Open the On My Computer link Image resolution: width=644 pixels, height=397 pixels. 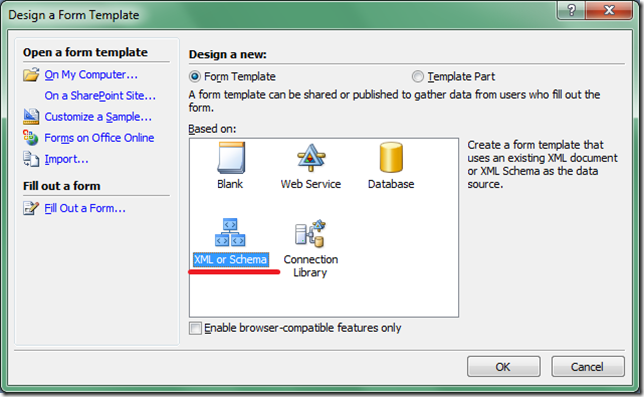point(91,75)
